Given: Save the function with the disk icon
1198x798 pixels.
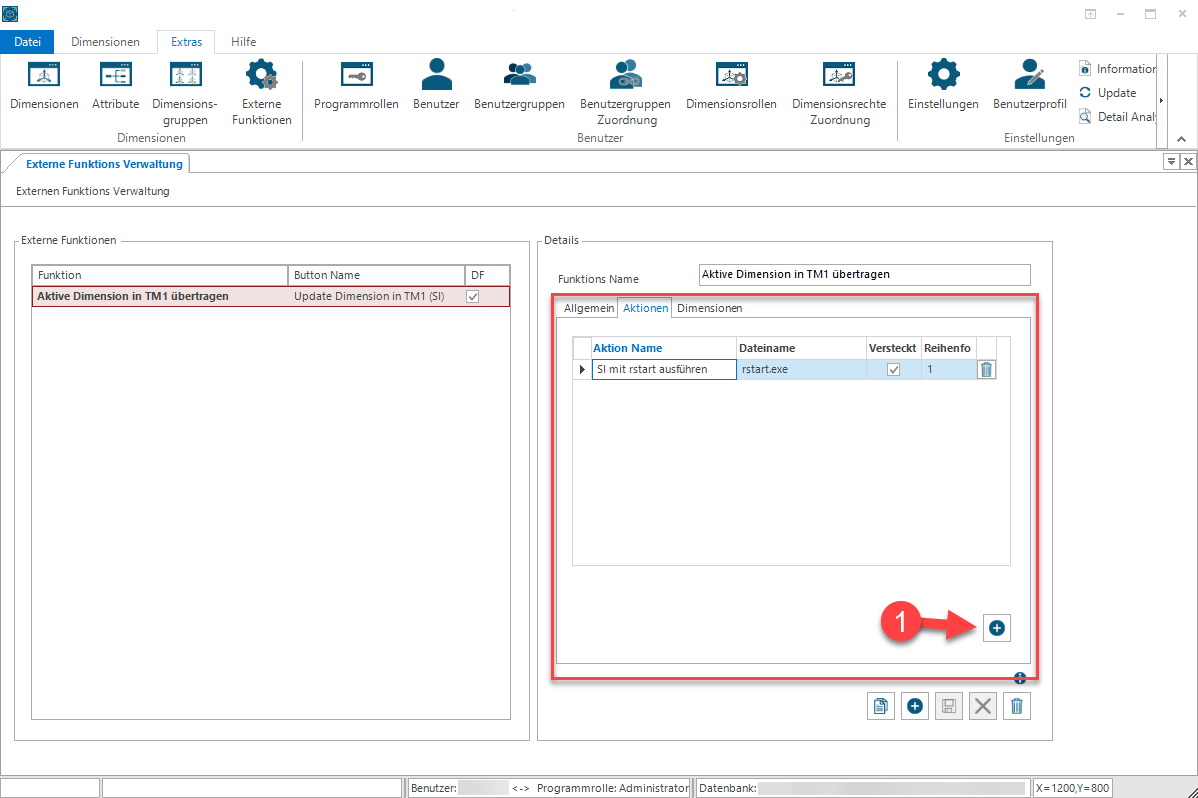Looking at the screenshot, I should (948, 706).
